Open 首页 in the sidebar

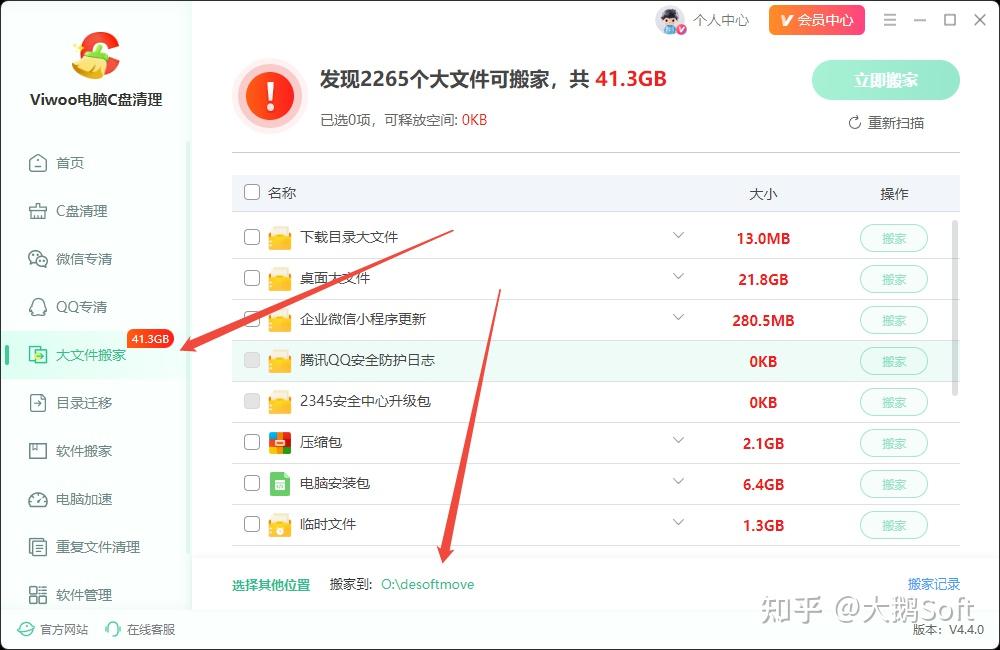point(70,163)
